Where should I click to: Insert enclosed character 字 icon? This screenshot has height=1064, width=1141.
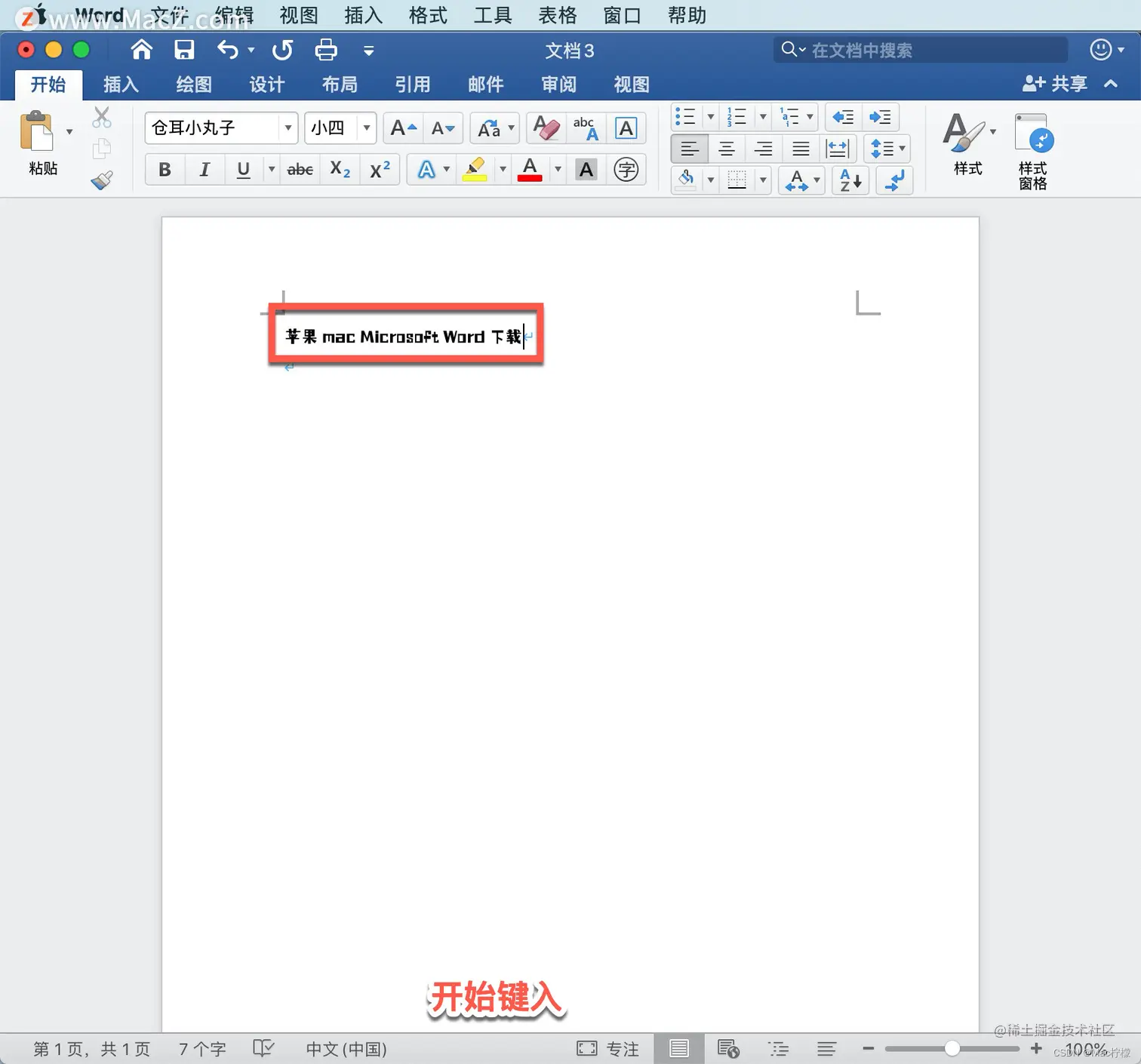[x=626, y=170]
